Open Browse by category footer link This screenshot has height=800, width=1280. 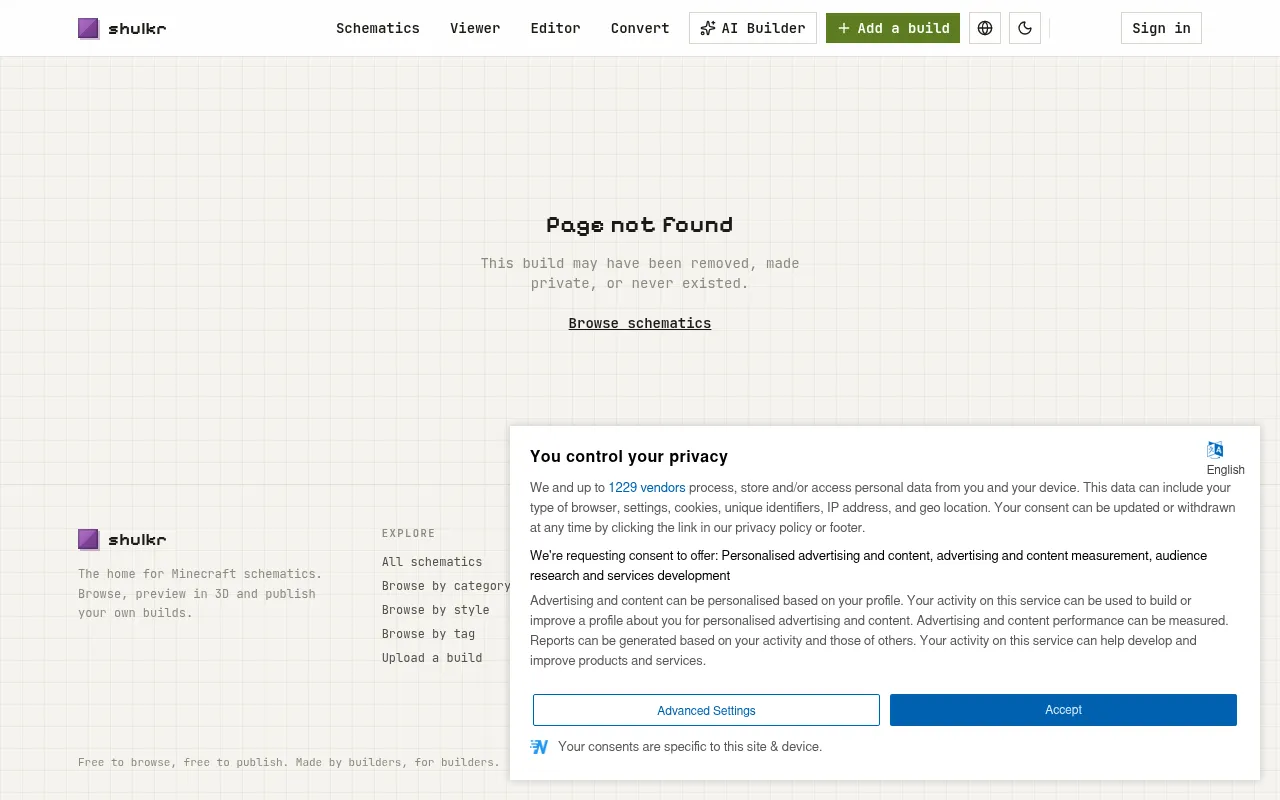pyautogui.click(x=446, y=586)
